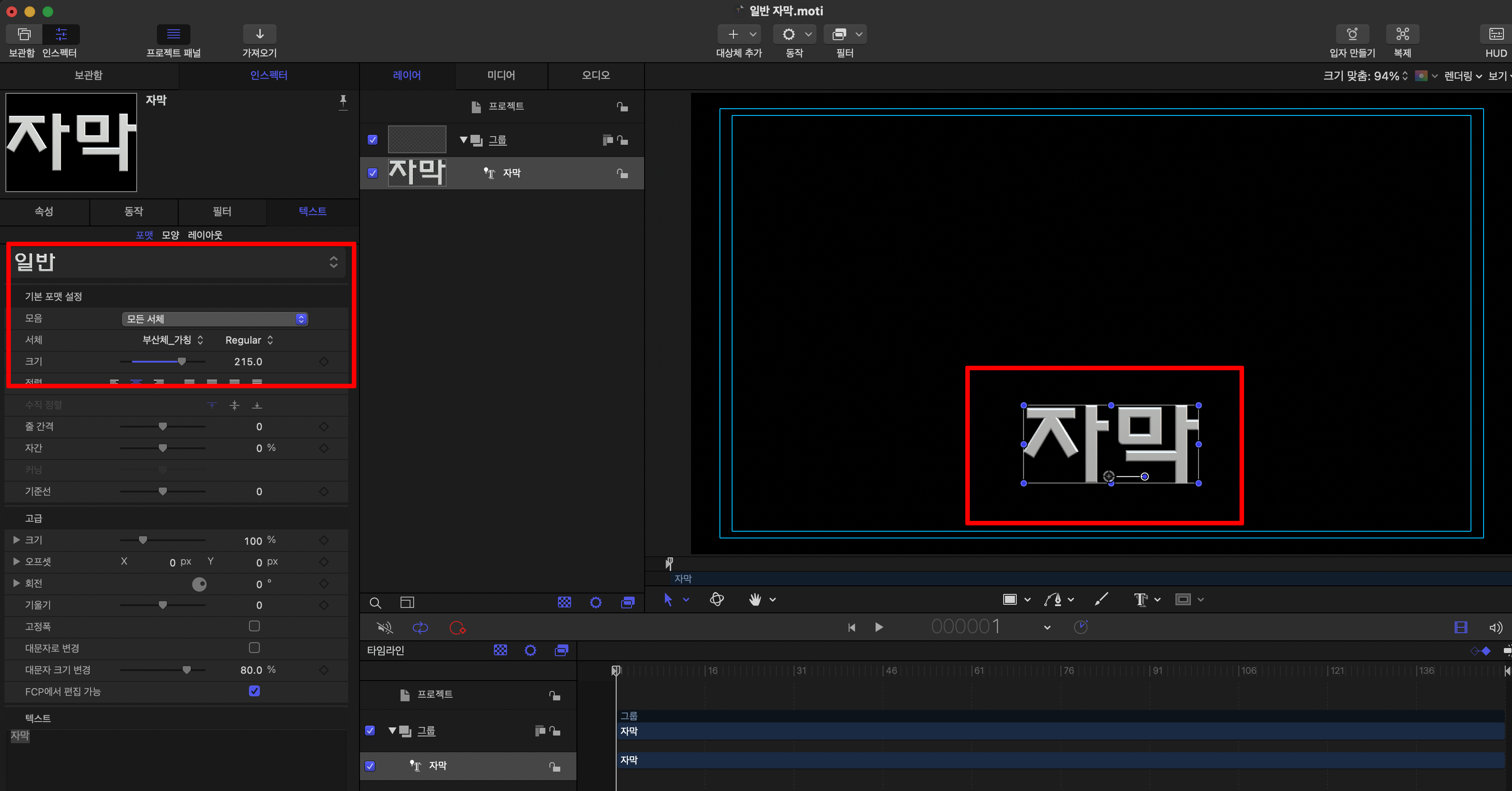Click the play button in transport
Screen dimensions: 1512x791
pyautogui.click(x=879, y=627)
